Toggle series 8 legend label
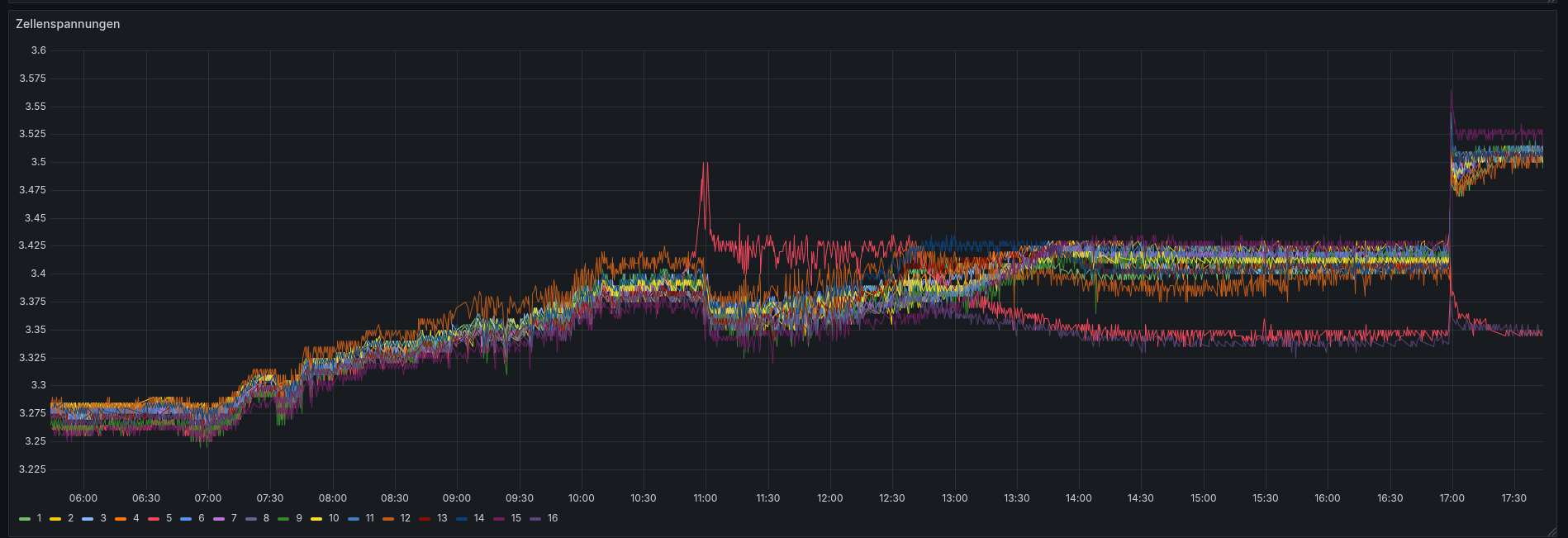The width and height of the screenshot is (1568, 538). point(266,518)
